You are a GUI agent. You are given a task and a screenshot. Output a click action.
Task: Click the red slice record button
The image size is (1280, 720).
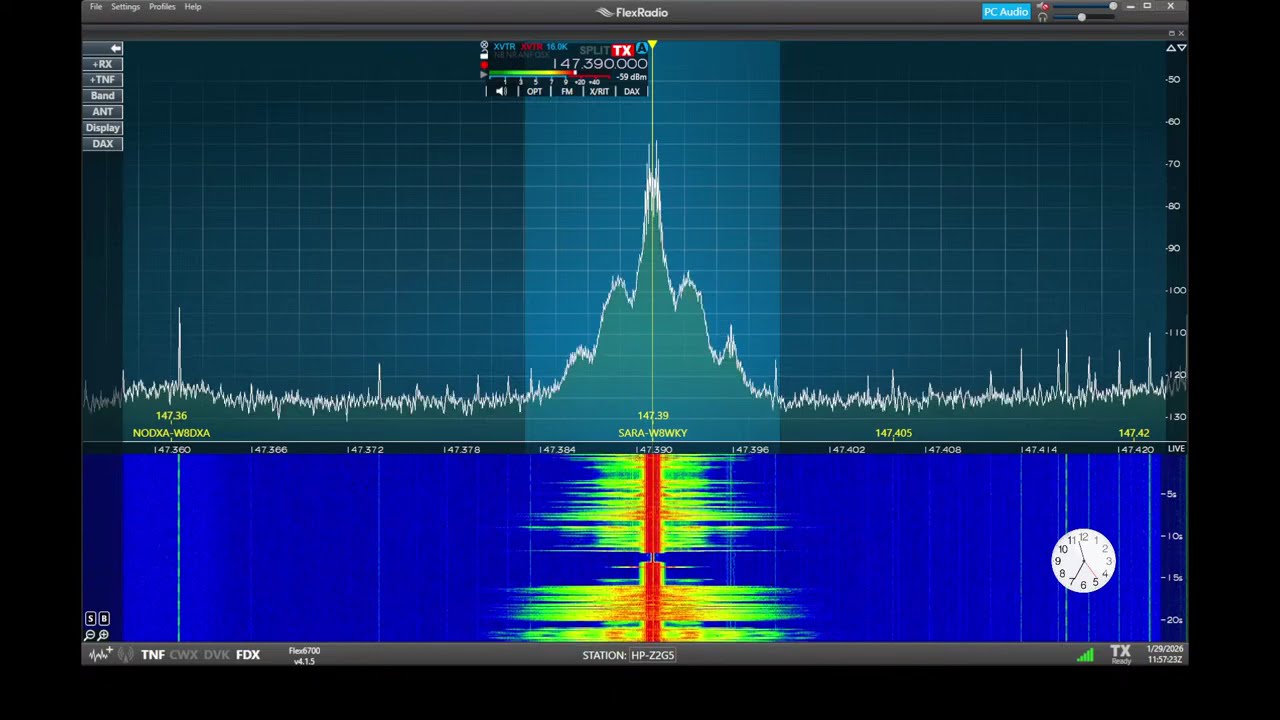[484, 65]
